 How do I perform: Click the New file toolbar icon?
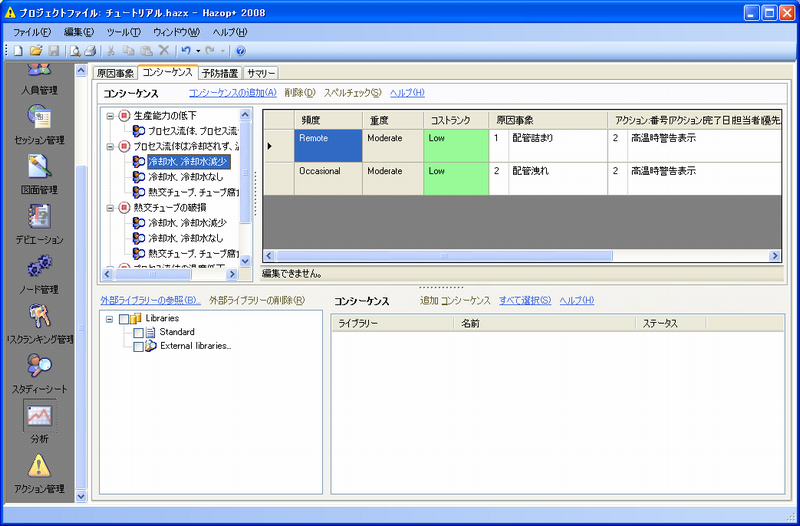click(18, 51)
